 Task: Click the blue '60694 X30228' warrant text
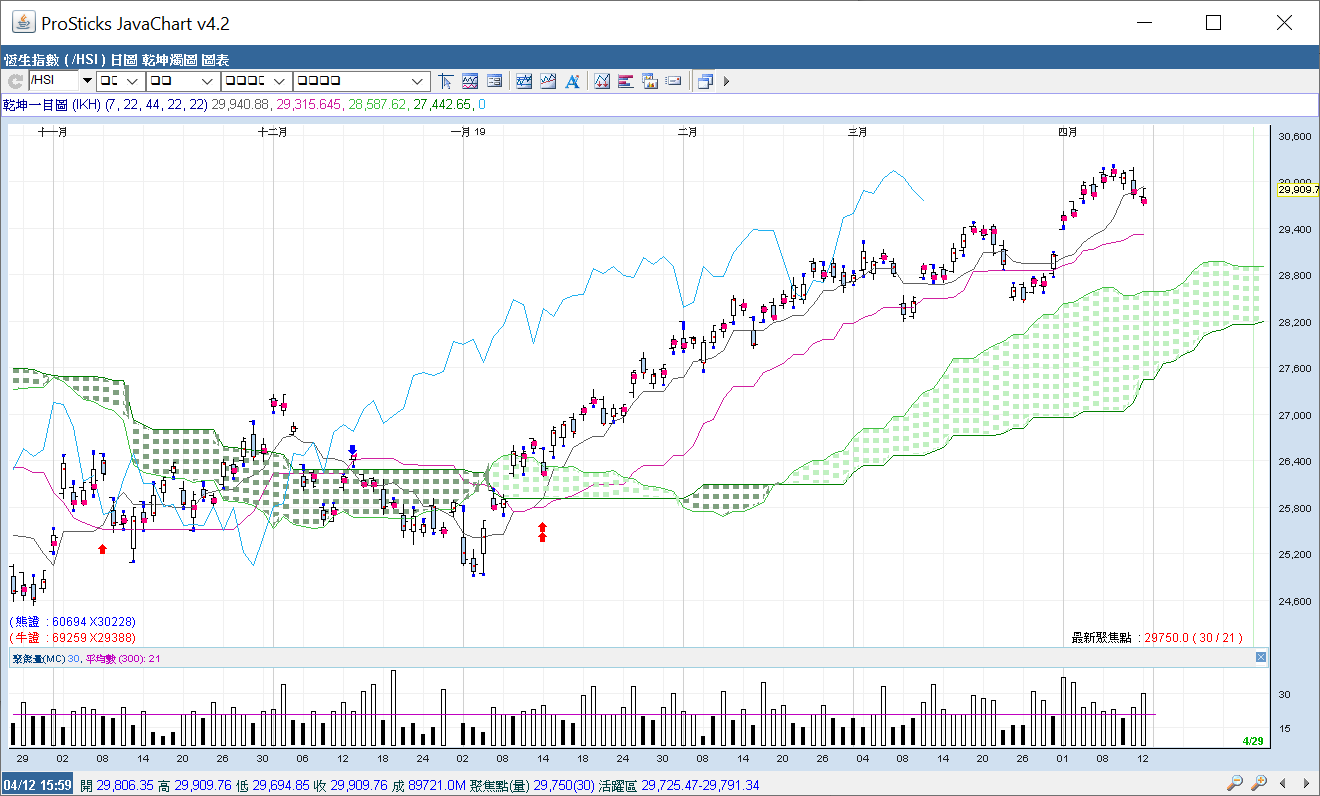(92, 622)
